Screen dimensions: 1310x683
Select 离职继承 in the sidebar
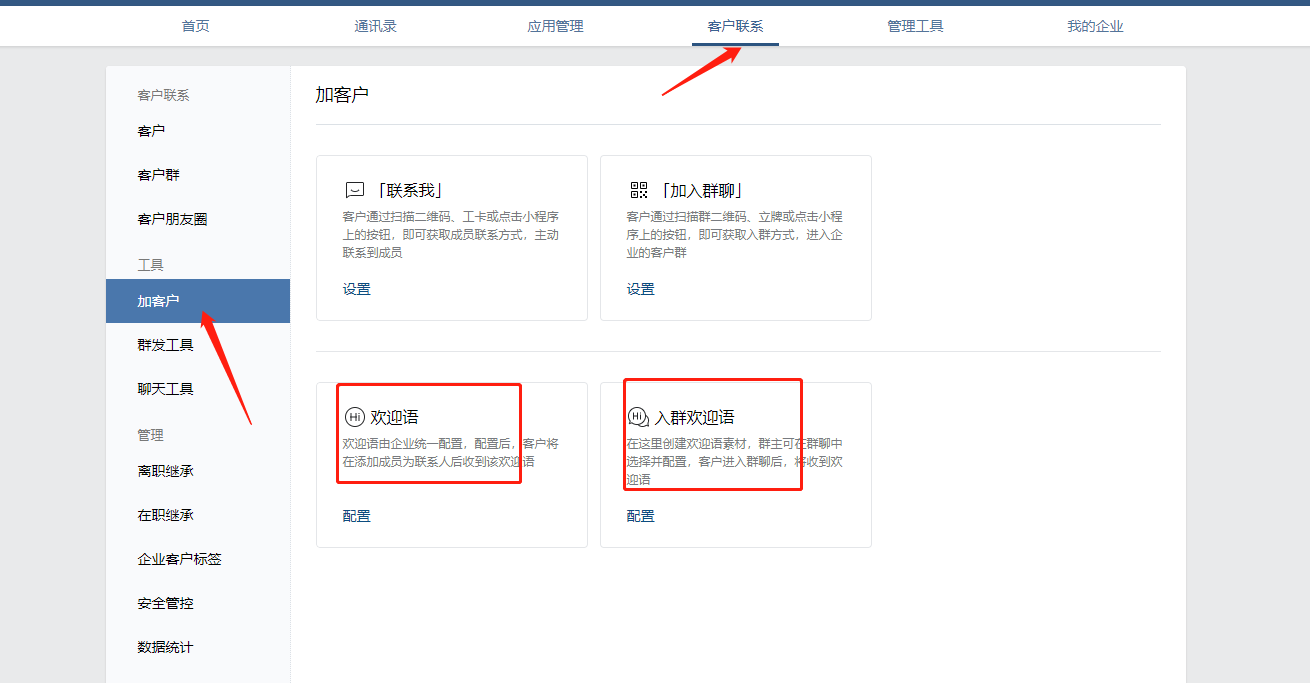[165, 471]
